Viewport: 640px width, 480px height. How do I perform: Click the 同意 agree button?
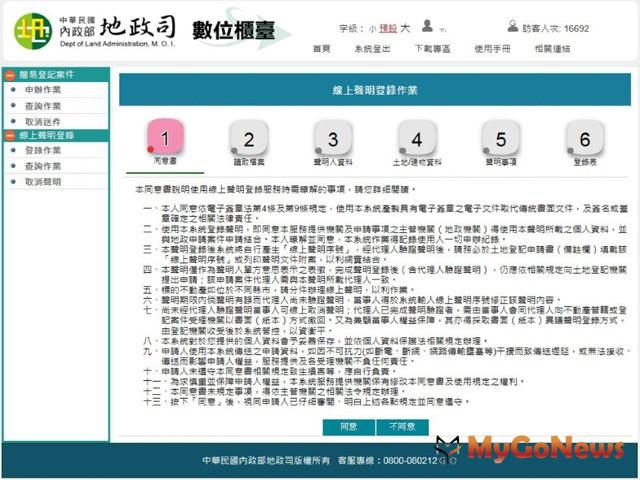point(349,427)
